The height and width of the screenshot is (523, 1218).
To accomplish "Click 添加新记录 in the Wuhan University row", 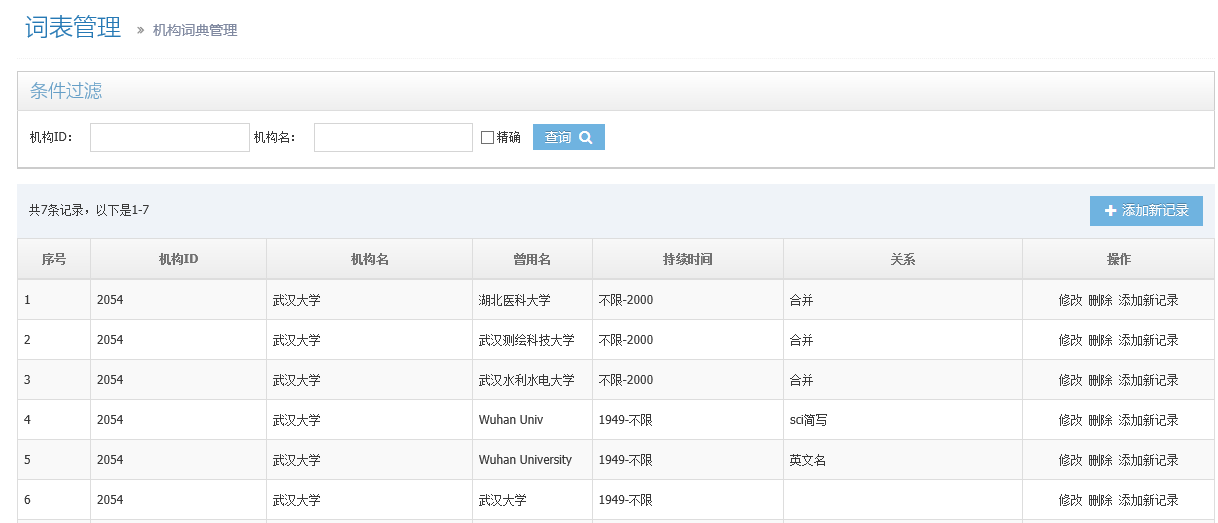I will tap(1148, 460).
